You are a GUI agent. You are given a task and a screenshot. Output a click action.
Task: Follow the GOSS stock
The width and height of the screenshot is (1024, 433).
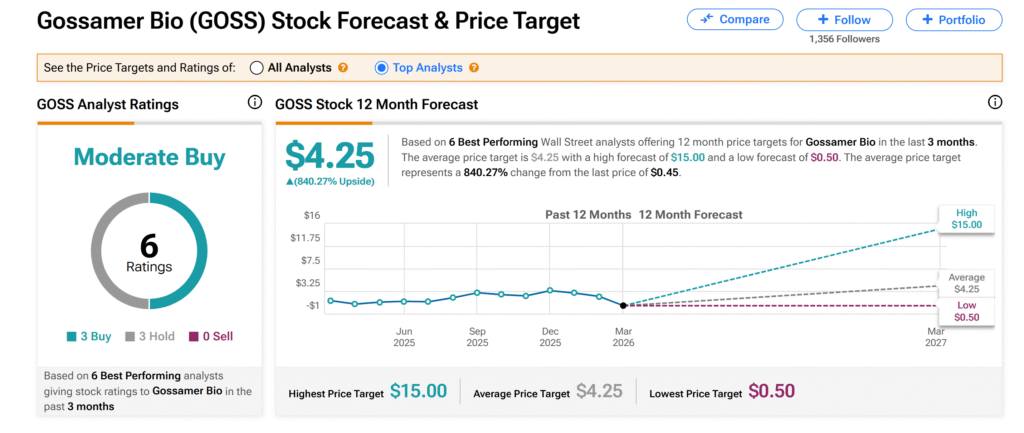point(844,19)
